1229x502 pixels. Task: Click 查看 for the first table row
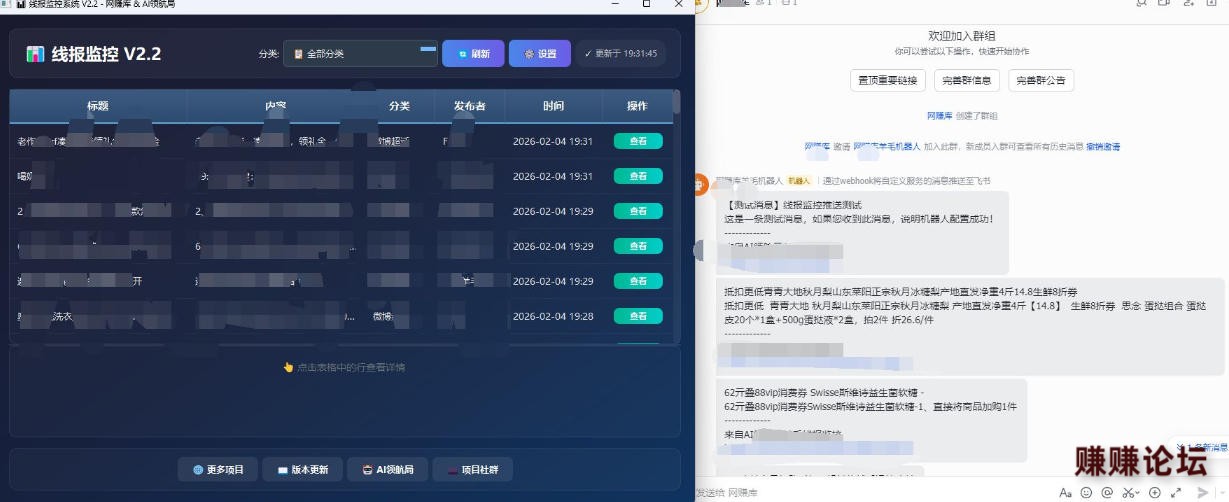coord(637,142)
